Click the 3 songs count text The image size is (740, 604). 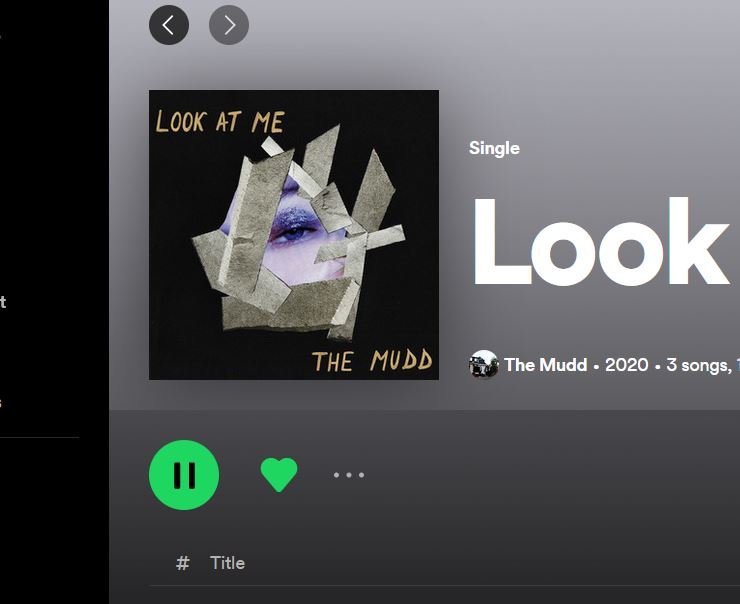(699, 365)
